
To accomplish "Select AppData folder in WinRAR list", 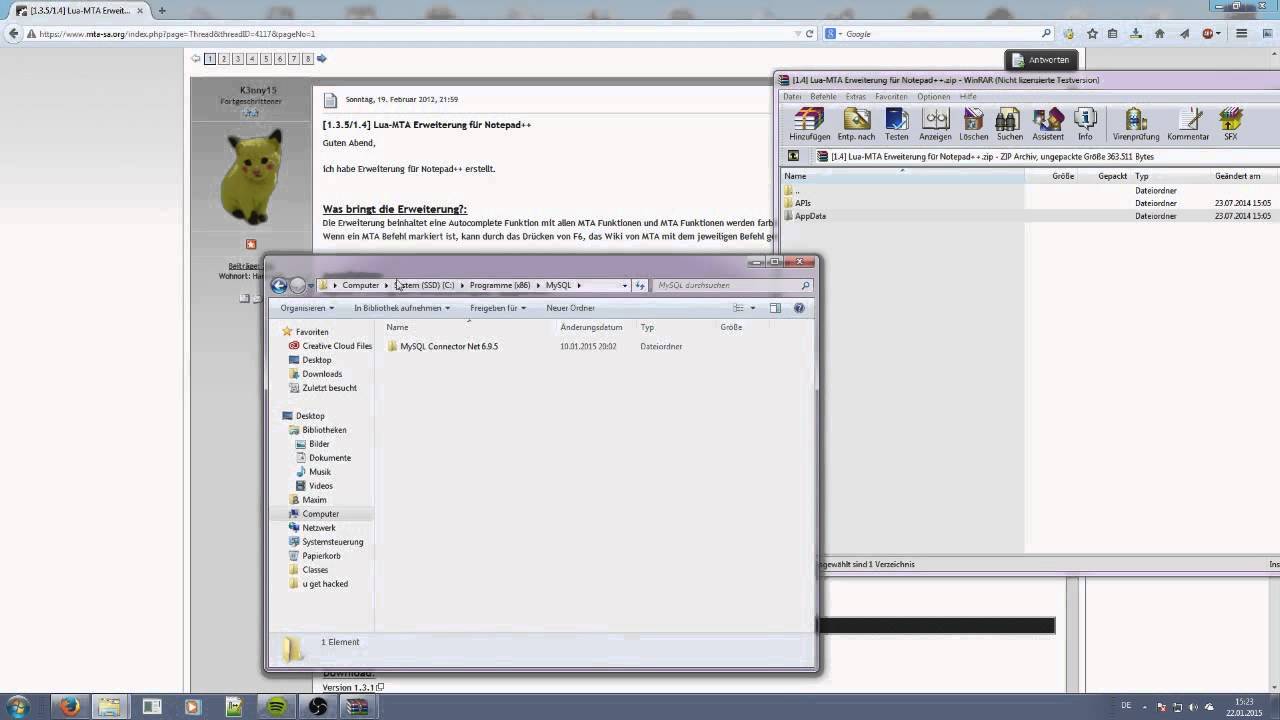I will pos(810,216).
